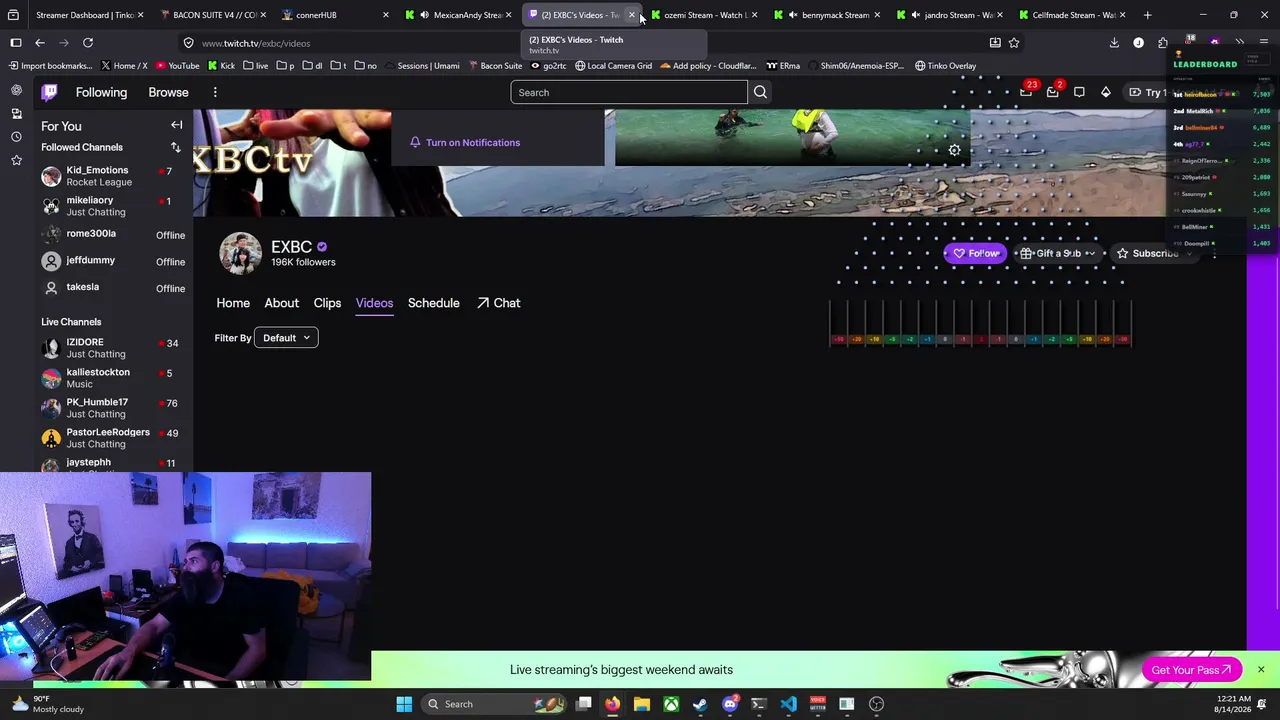
Task: Click the EXBC channel avatar
Action: click(240, 253)
